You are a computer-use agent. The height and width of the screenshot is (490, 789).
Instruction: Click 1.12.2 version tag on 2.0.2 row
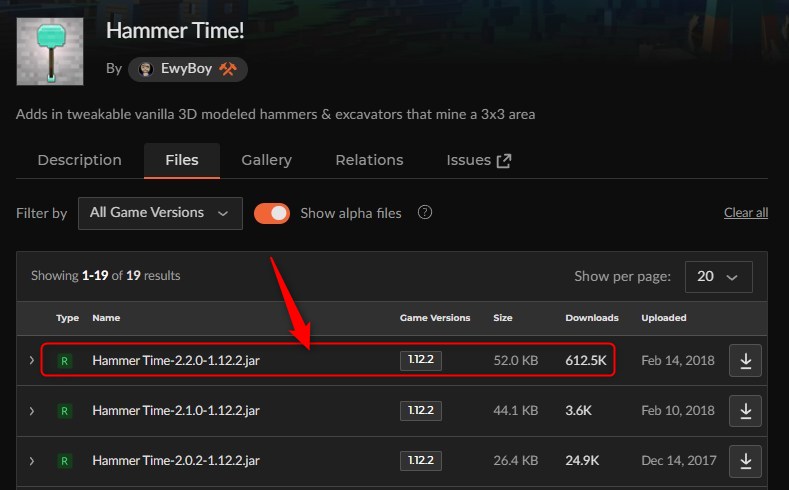click(421, 461)
